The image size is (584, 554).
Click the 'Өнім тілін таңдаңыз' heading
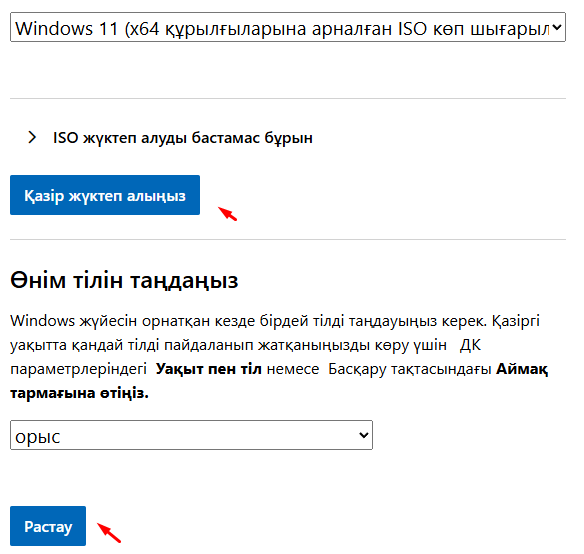click(124, 280)
